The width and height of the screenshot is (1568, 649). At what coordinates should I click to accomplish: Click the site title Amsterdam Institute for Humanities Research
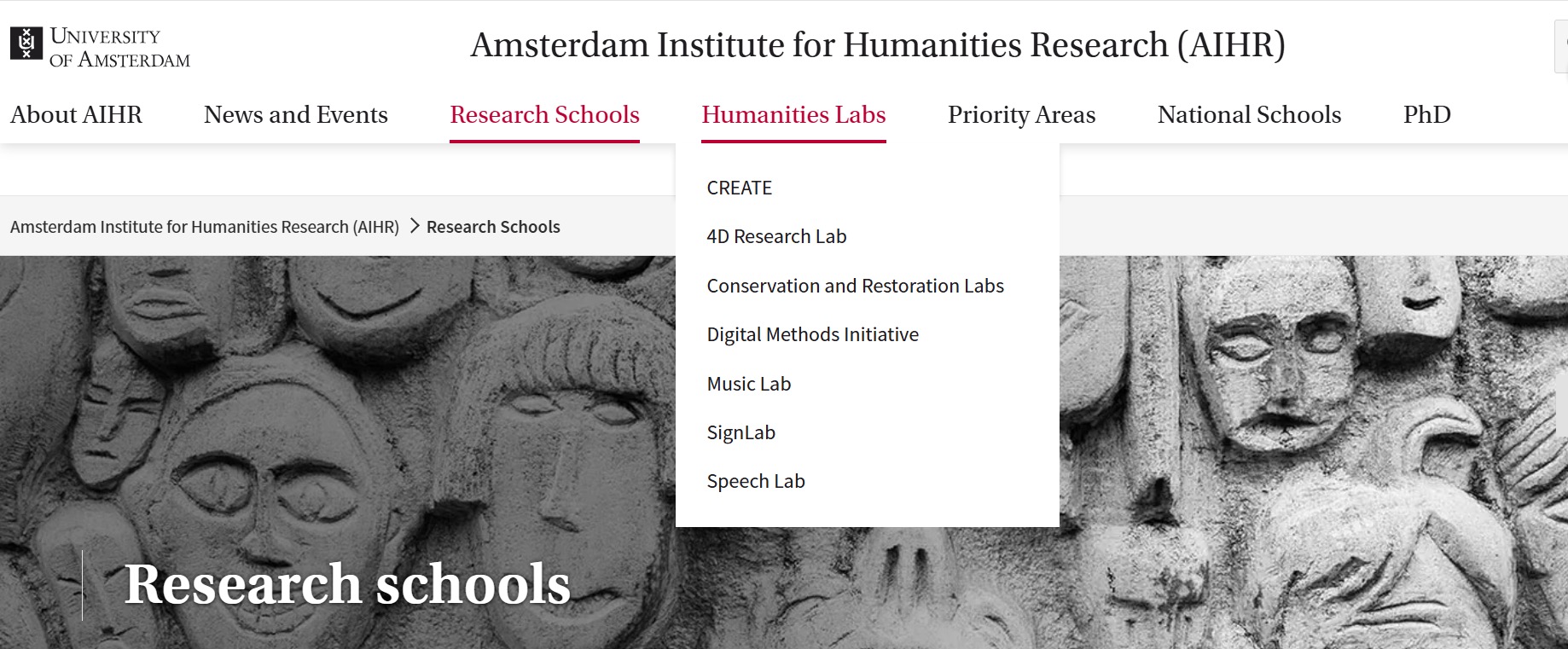pyautogui.click(x=877, y=45)
